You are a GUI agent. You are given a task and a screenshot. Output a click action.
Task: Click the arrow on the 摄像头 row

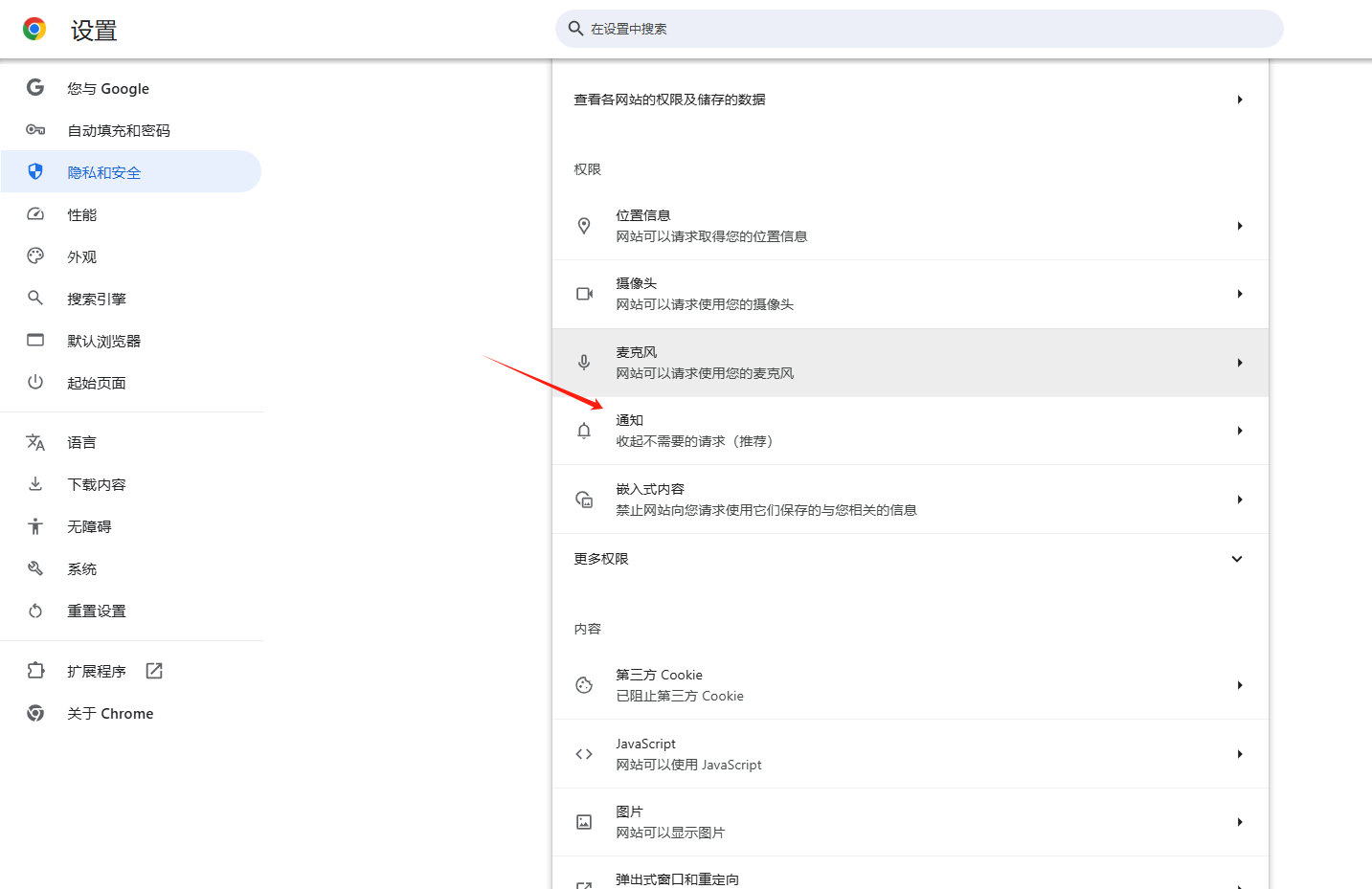pos(1240,294)
